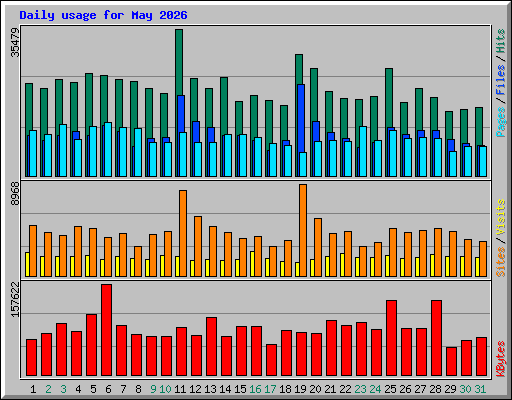Select day 1 on the date axis
Viewport: 512px width, 400px height.
[x=33, y=389]
